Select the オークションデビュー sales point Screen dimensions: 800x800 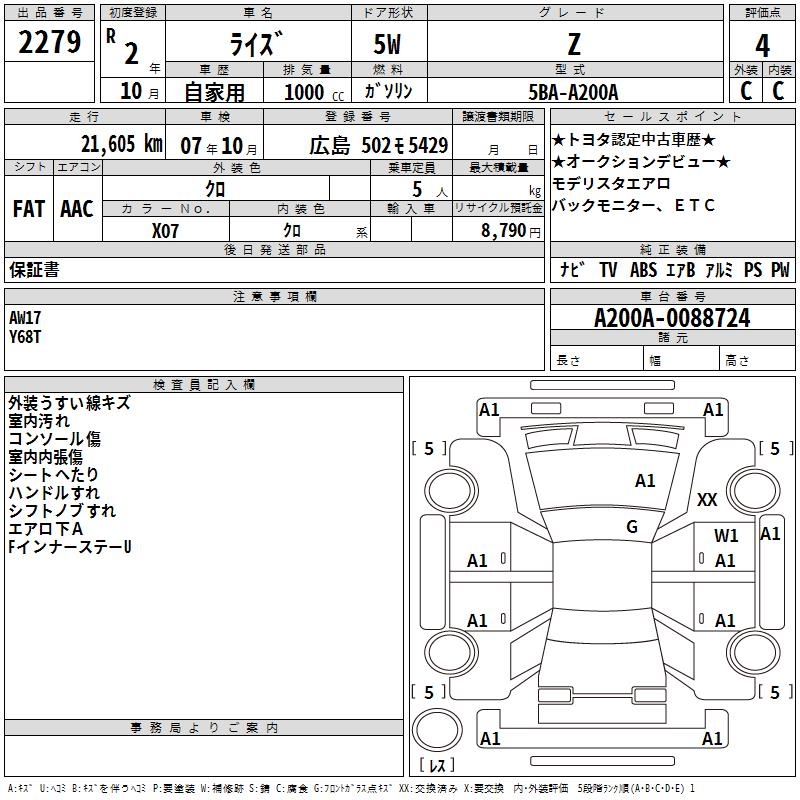[x=641, y=162]
